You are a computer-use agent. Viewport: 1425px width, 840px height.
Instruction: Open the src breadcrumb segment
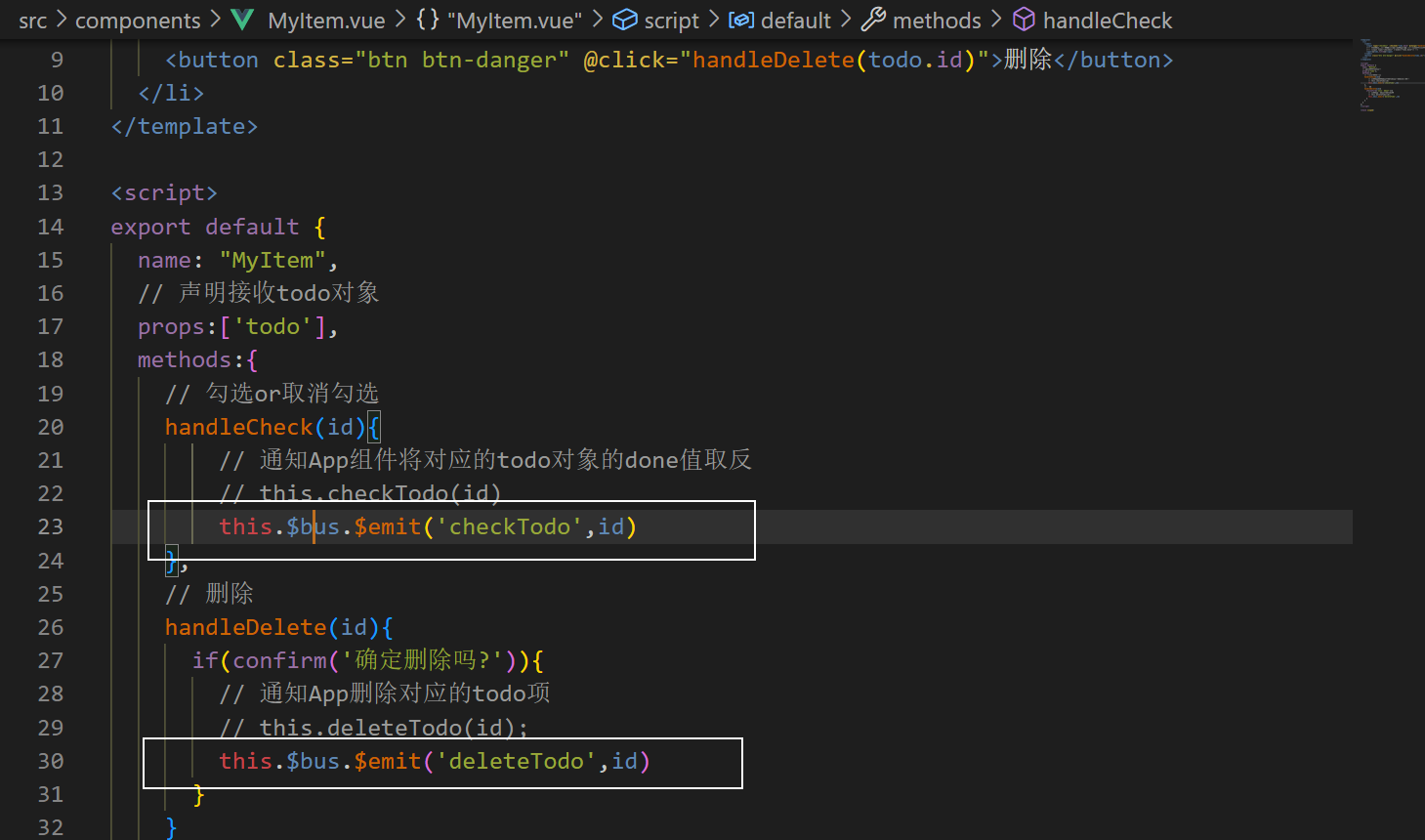pyautogui.click(x=32, y=21)
